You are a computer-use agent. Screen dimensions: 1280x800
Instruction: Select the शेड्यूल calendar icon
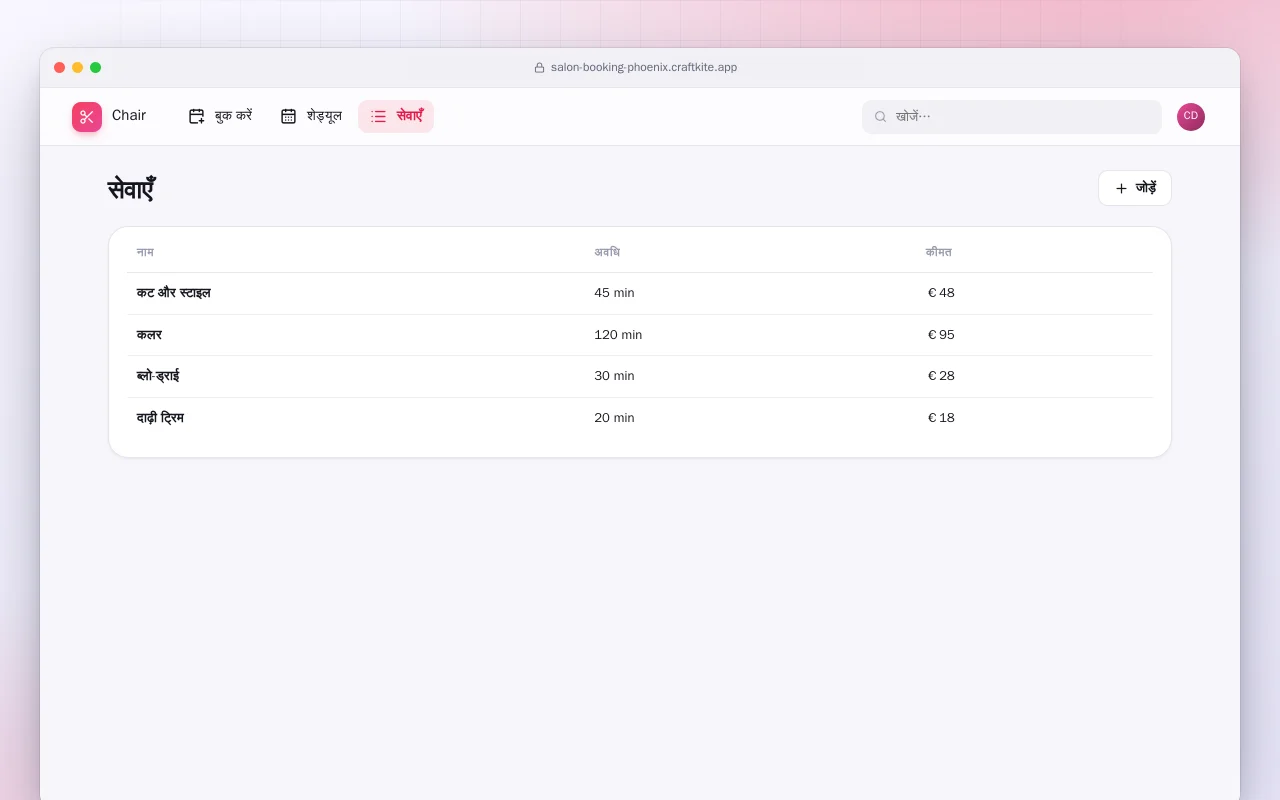click(288, 116)
